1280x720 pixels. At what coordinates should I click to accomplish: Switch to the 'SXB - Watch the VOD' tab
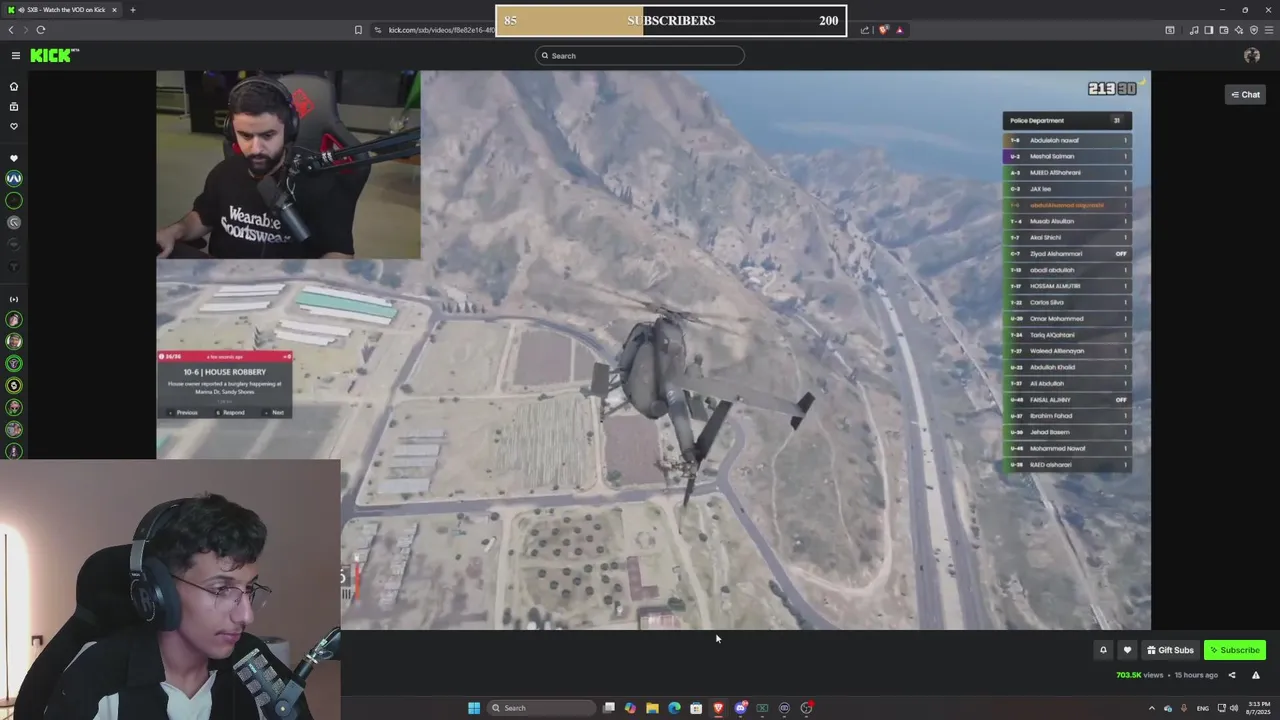[62, 10]
